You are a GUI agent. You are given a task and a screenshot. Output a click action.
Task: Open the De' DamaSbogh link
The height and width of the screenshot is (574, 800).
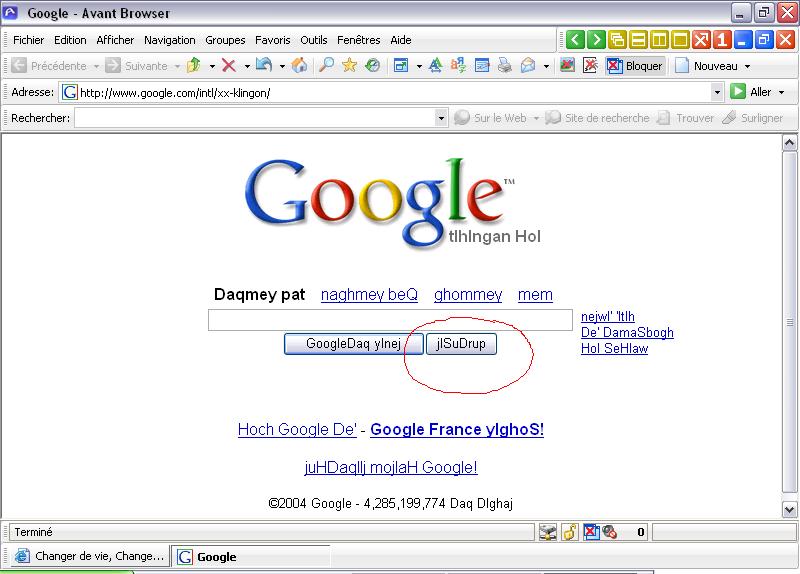(627, 332)
